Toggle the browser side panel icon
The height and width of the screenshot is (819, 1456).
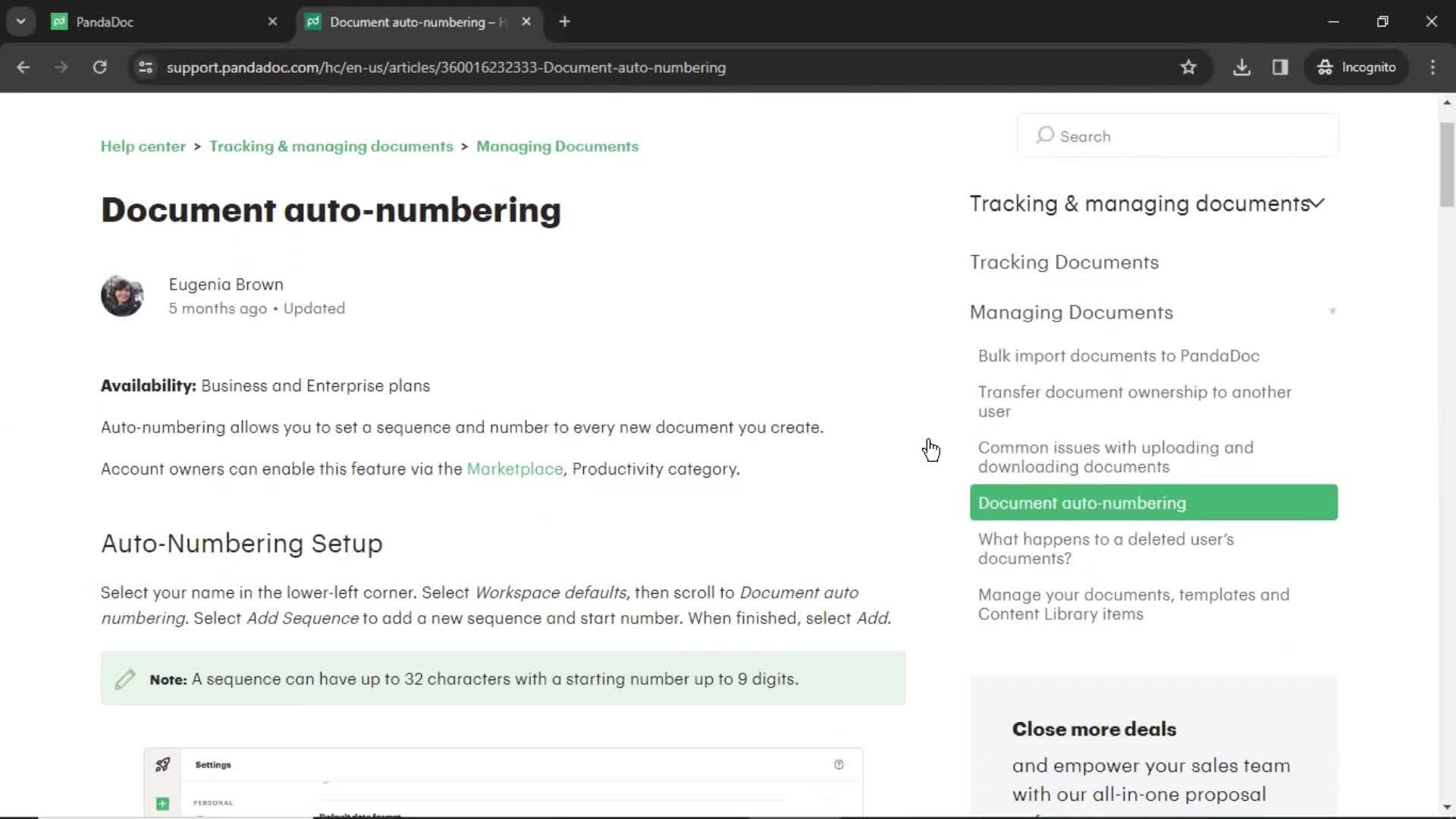(x=1280, y=67)
